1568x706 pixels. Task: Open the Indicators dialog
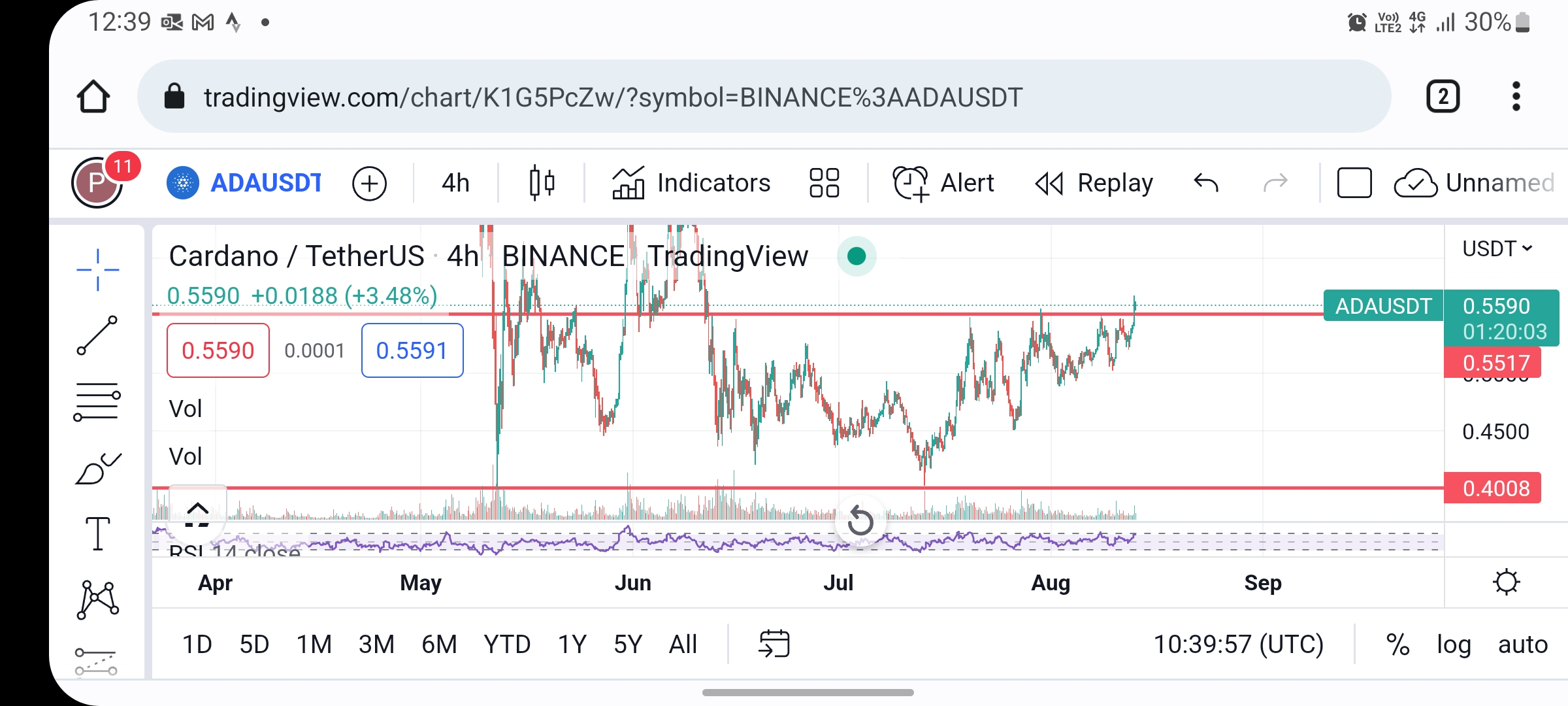(x=692, y=183)
